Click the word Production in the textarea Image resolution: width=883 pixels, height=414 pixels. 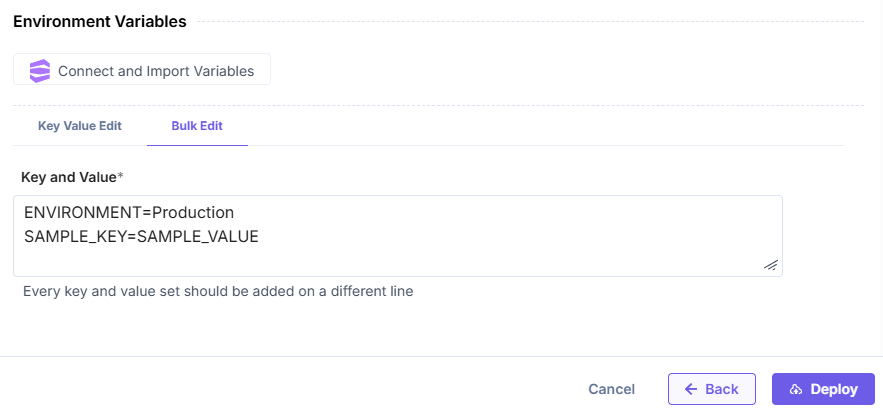[192, 213]
